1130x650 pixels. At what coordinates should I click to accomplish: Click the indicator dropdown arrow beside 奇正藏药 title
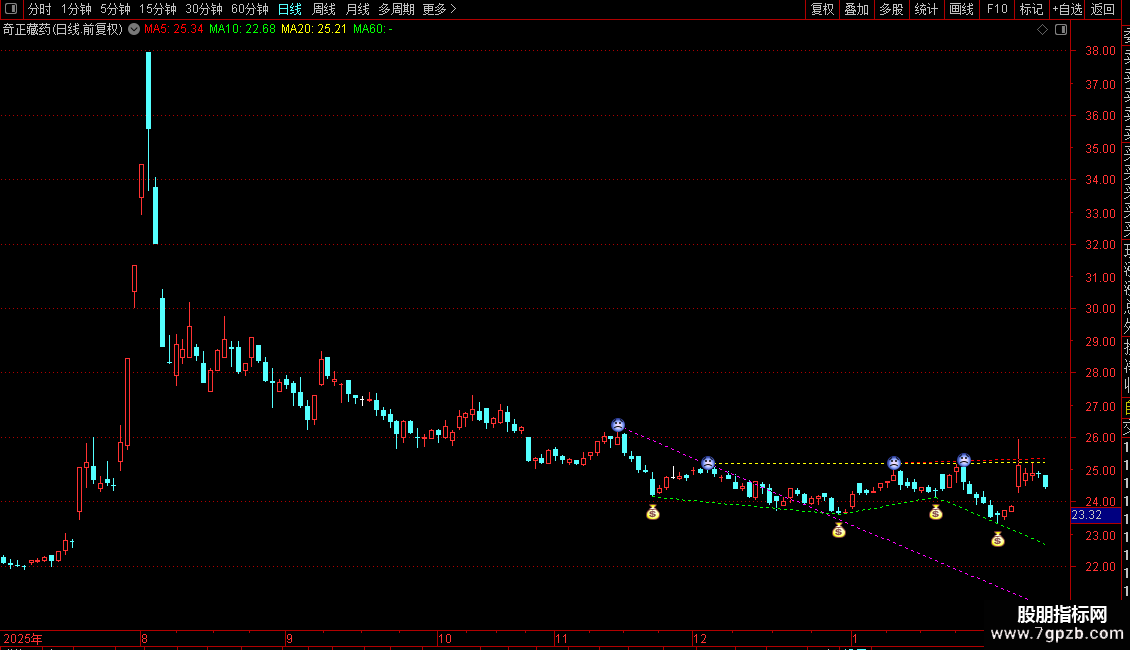click(x=134, y=29)
